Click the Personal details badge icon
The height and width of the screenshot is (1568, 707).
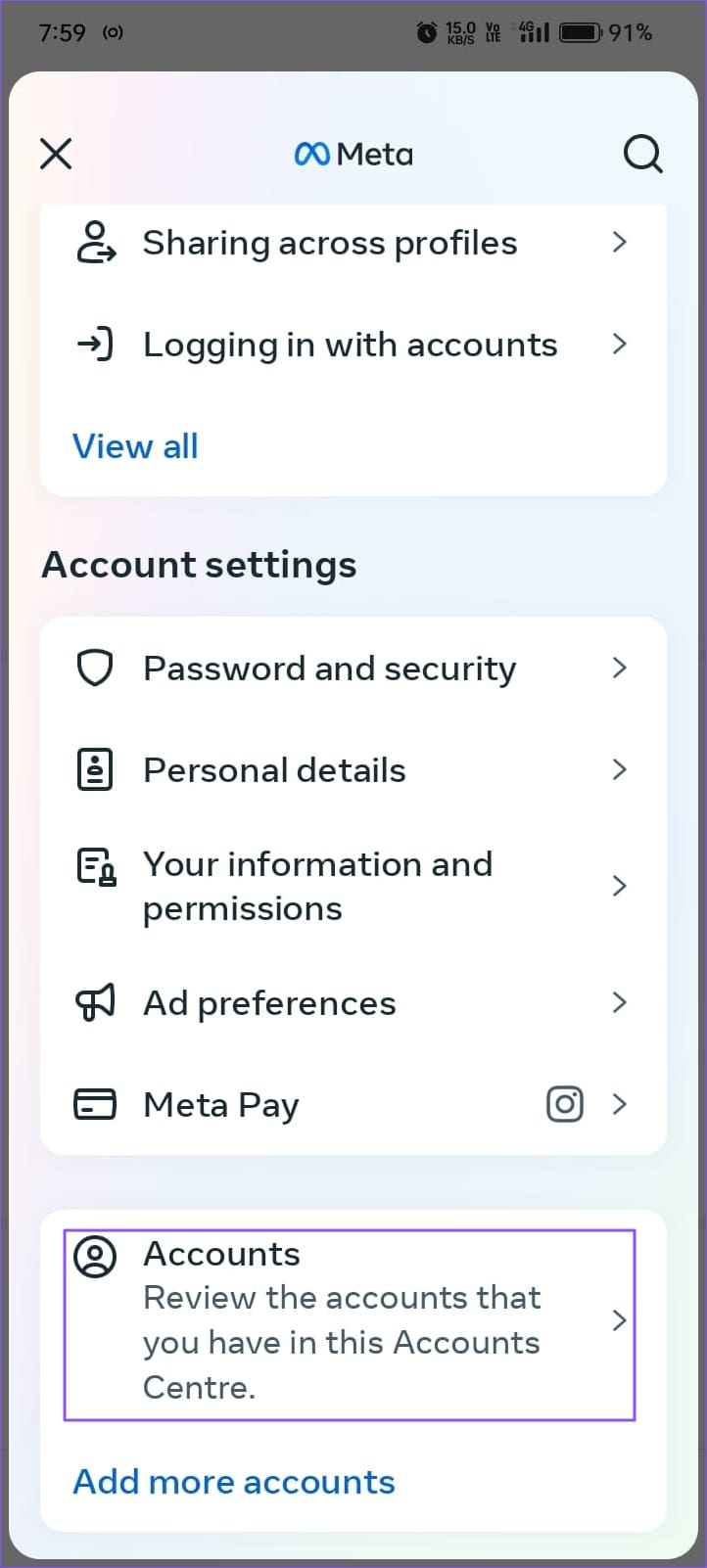coord(94,769)
